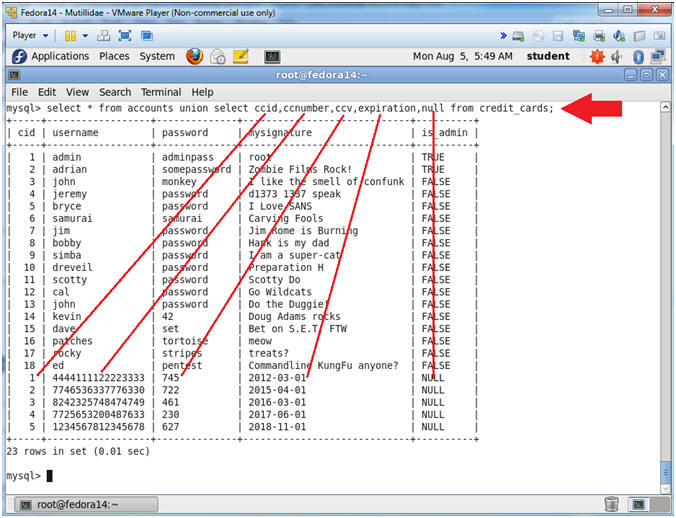Send Ctrl+Alt+Del using the VMware toolbar icon

103,36
